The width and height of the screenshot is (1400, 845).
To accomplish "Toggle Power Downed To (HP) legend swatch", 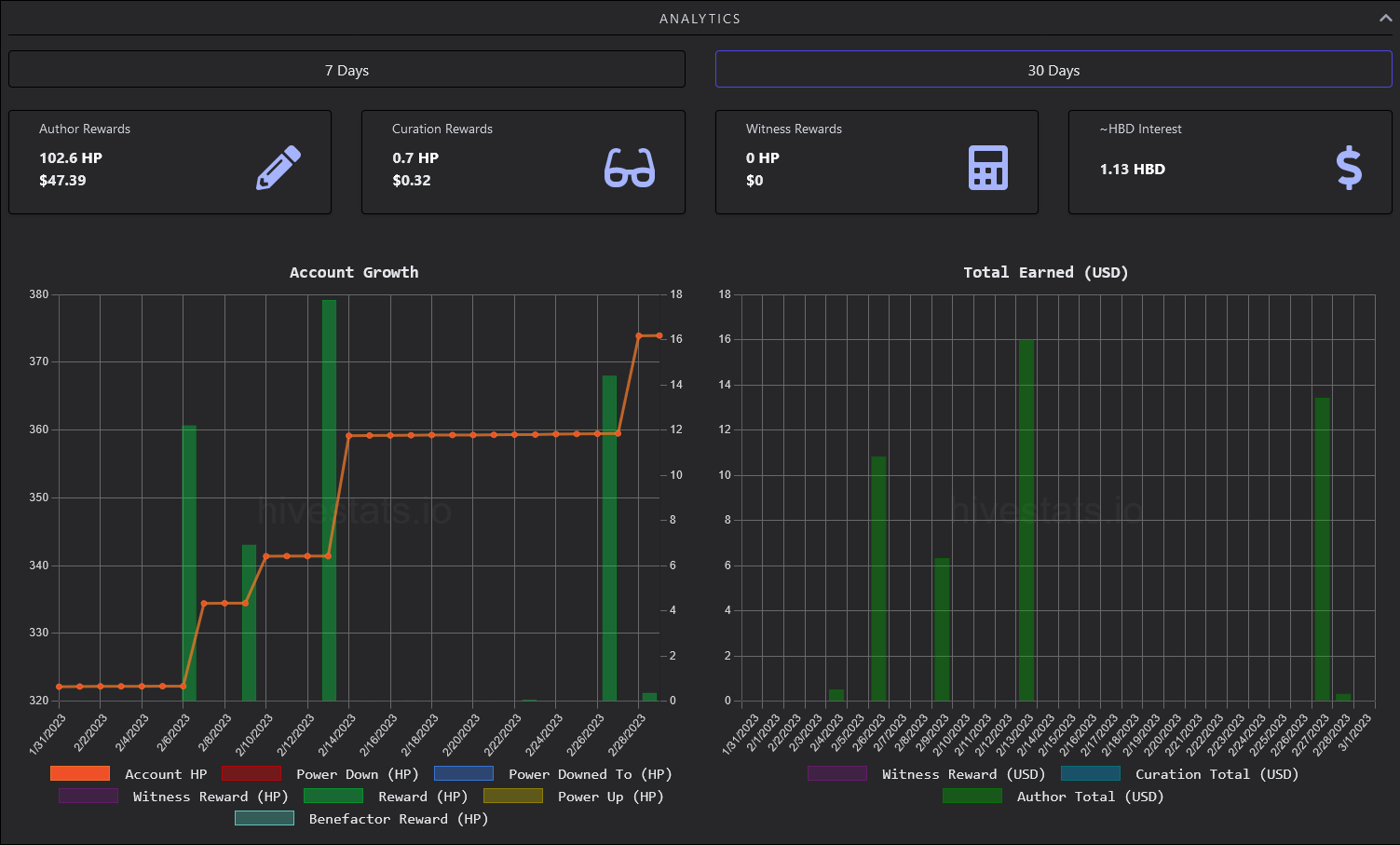I will [464, 773].
